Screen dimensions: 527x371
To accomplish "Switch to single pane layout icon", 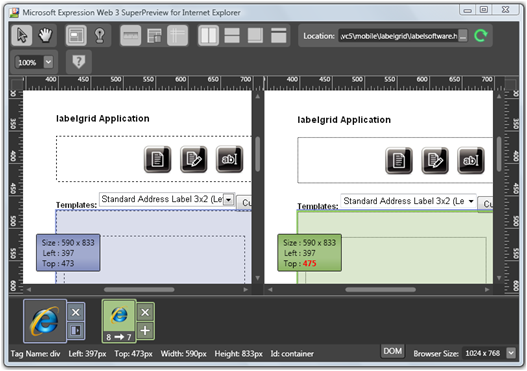I will [x=279, y=35].
